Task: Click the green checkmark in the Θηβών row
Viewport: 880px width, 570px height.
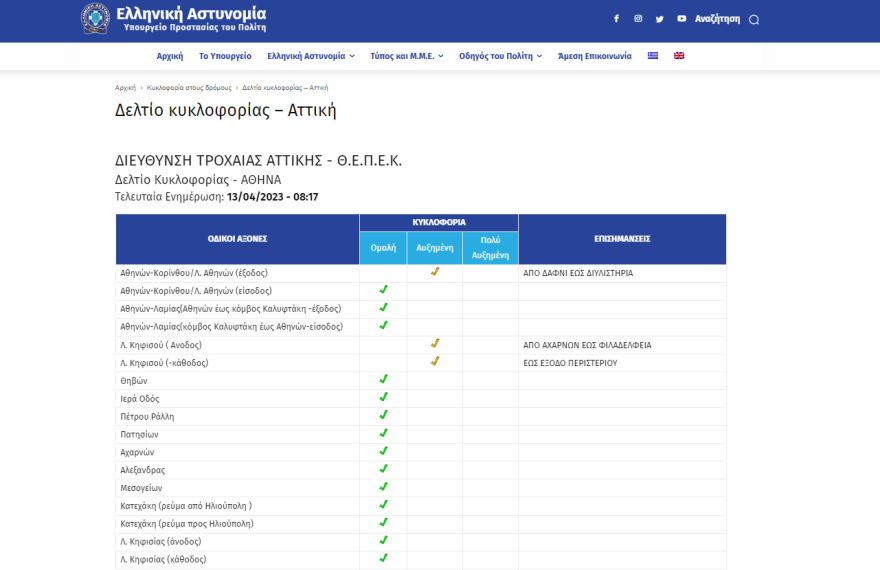Action: tap(383, 379)
